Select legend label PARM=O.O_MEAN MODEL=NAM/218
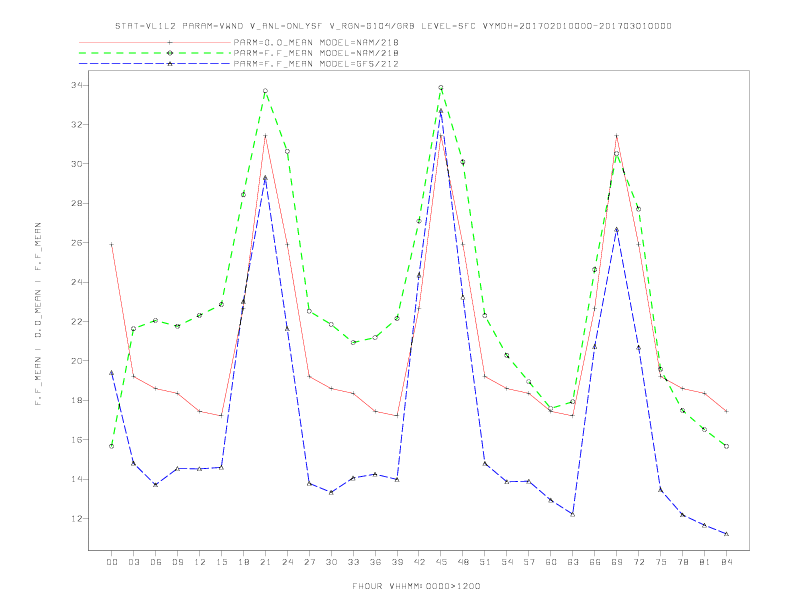The width and height of the screenshot is (792, 612). (x=316, y=42)
